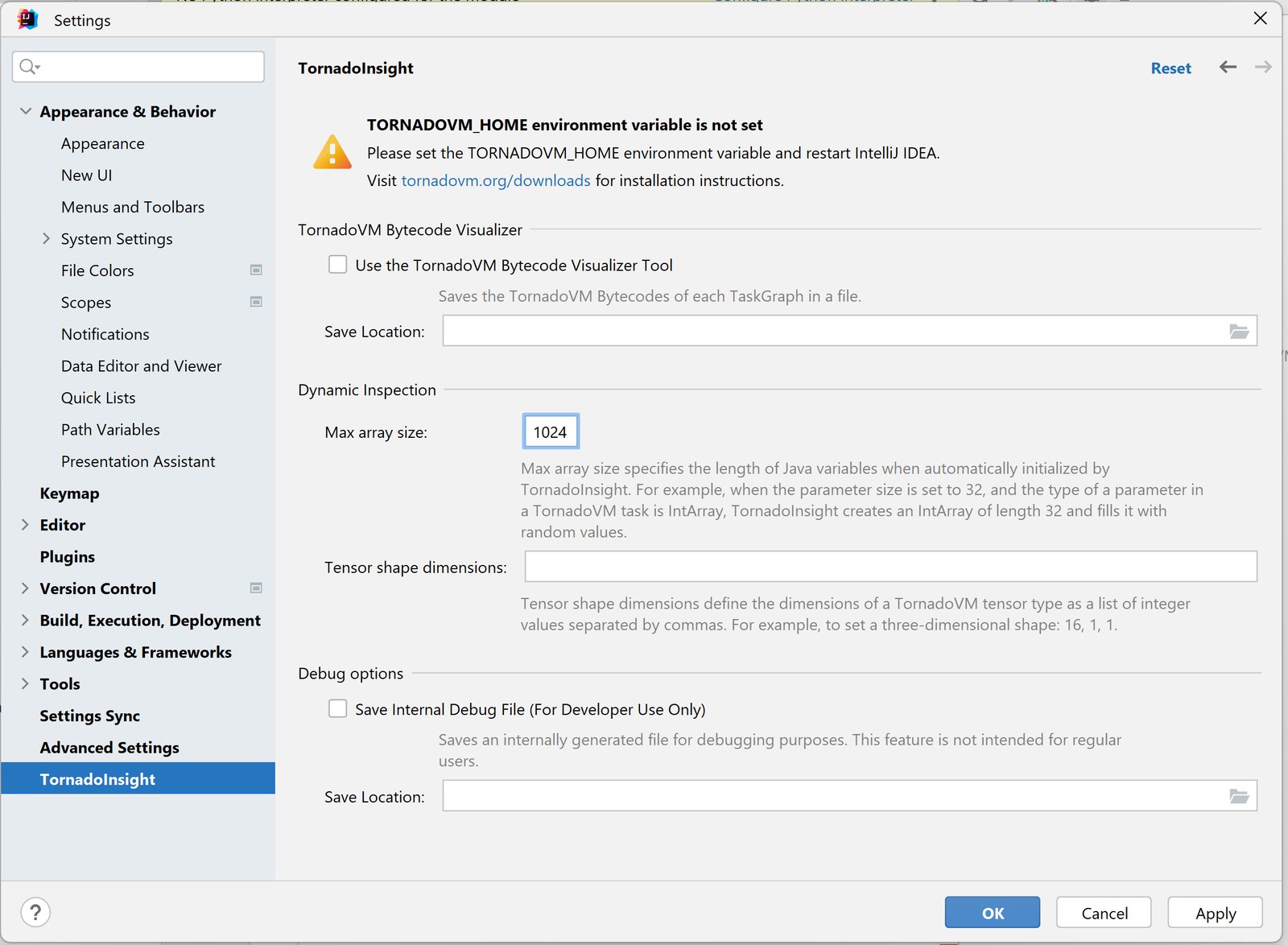Click the back navigation arrow
Viewport: 1288px width, 945px height.
[1228, 67]
